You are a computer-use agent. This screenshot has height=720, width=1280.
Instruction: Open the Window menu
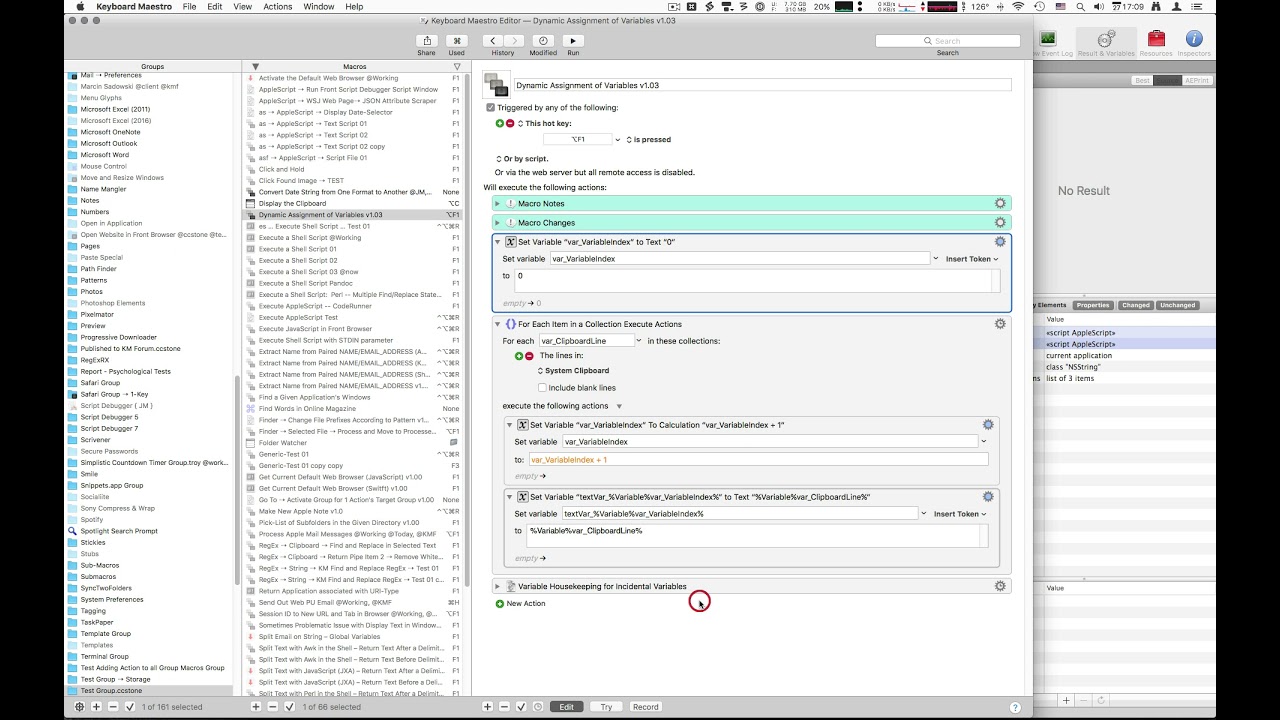tap(319, 7)
